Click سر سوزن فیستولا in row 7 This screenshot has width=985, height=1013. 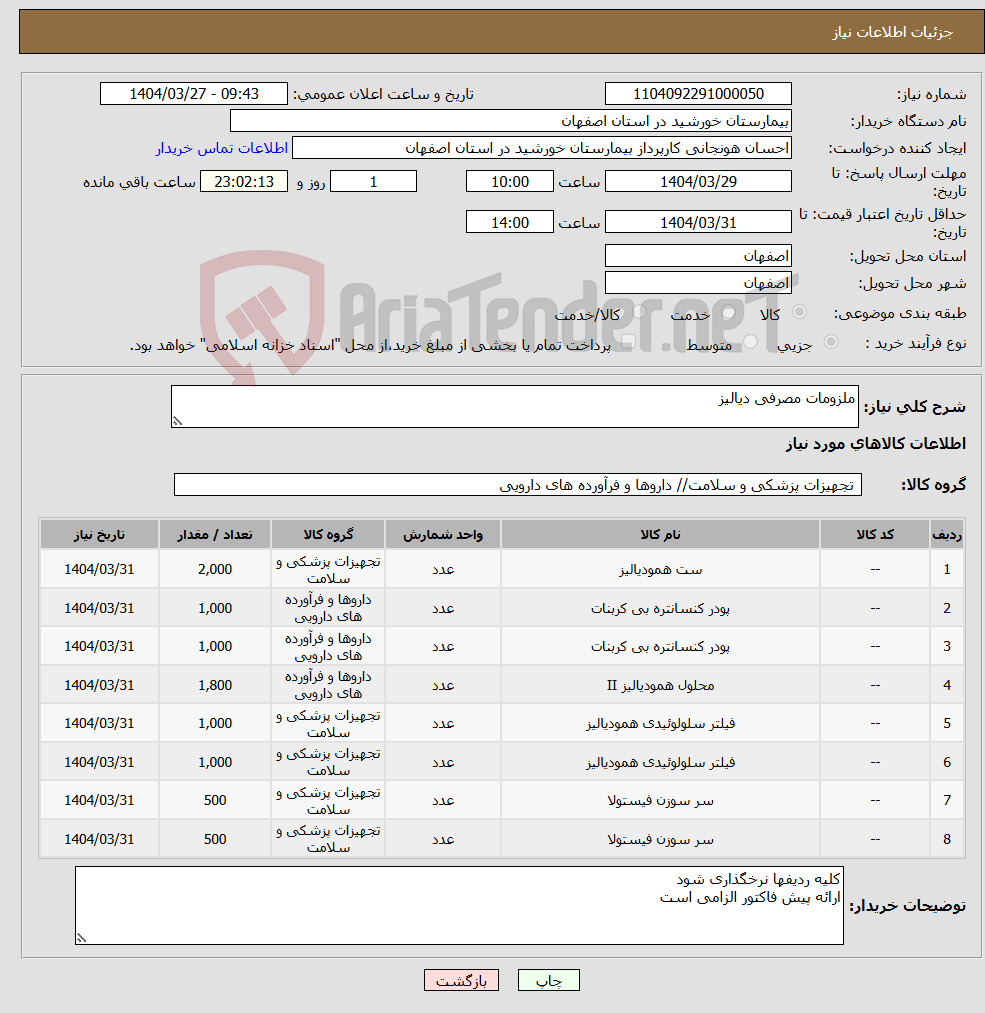[660, 801]
